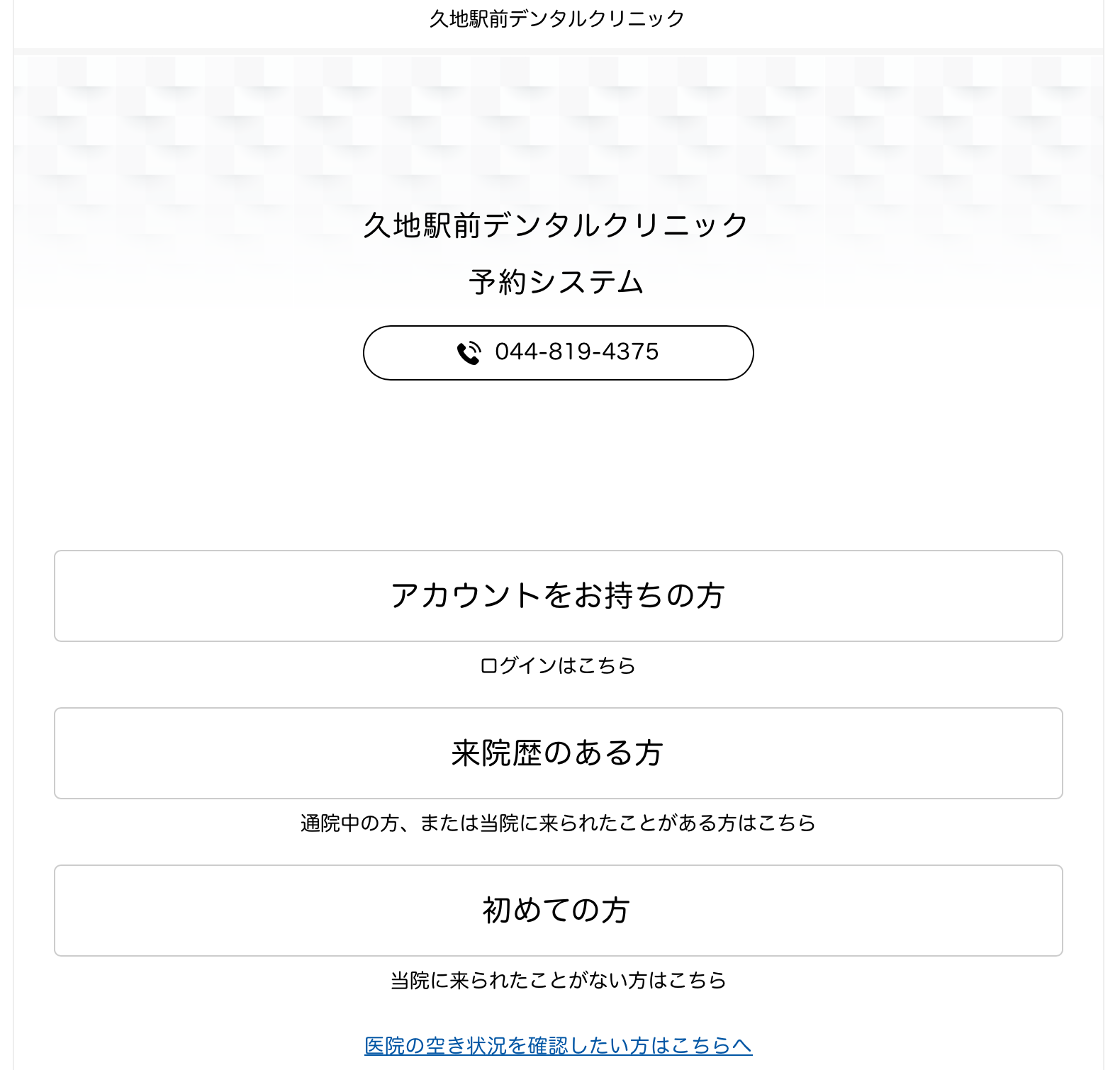Click the underlined blue link at page bottom

(559, 1044)
